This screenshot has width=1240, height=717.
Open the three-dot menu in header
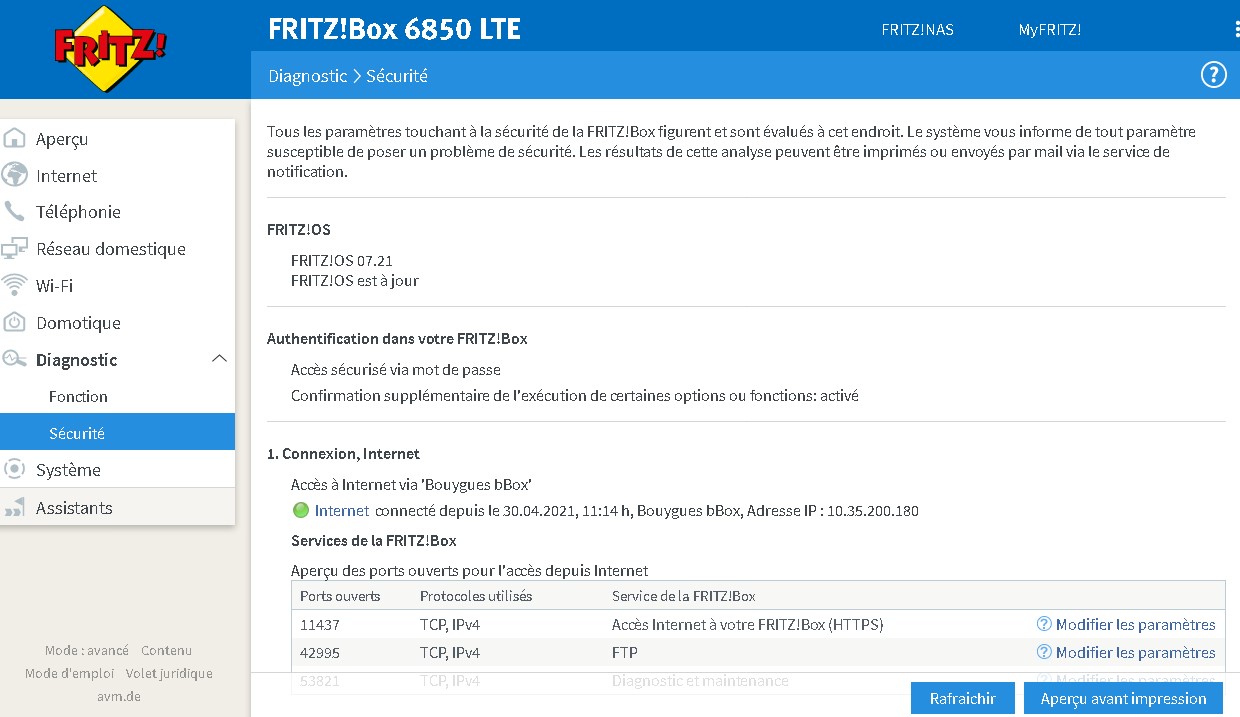tap(1237, 29)
